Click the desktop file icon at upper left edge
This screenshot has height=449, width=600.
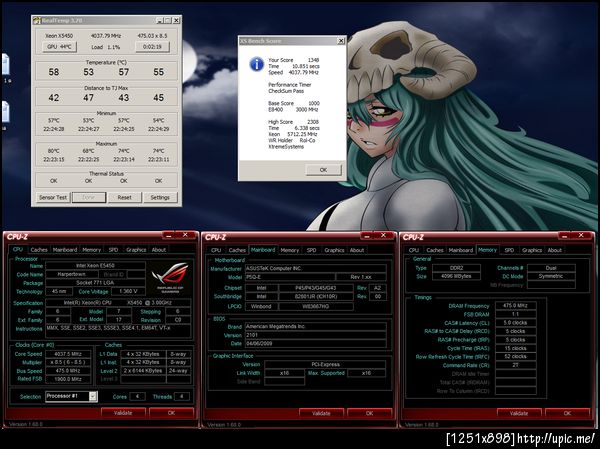coord(5,64)
